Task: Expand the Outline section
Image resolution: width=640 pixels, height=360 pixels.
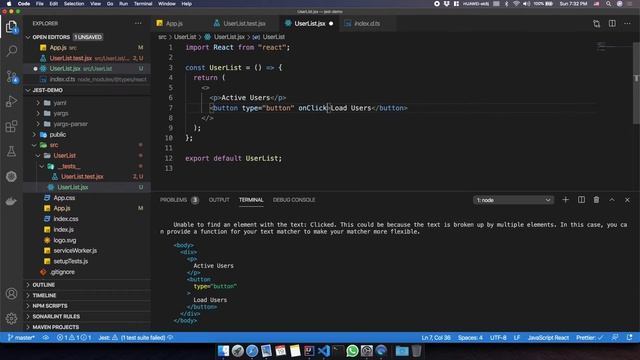Action: (x=88, y=284)
